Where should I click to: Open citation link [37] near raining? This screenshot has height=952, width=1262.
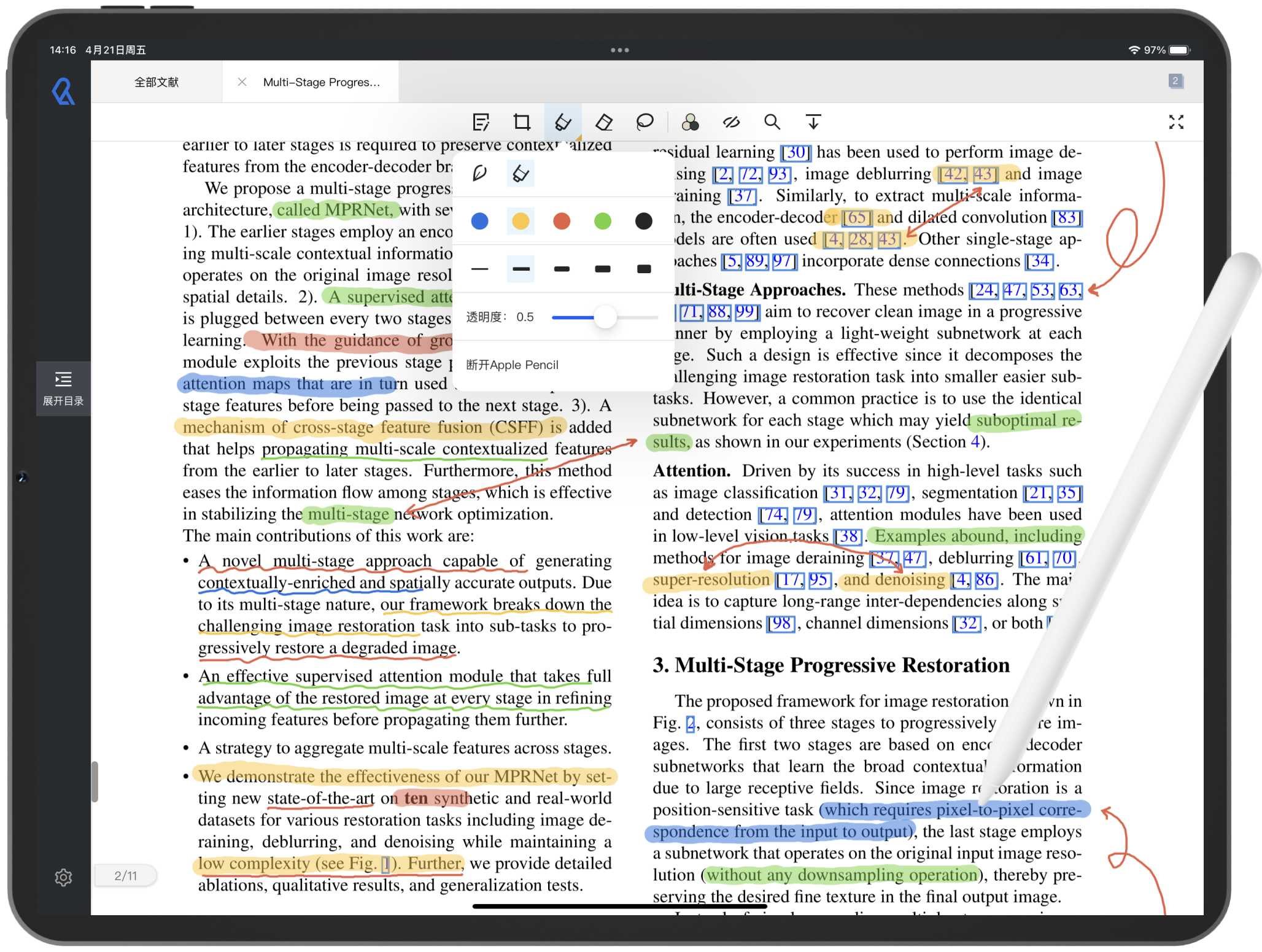743,196
